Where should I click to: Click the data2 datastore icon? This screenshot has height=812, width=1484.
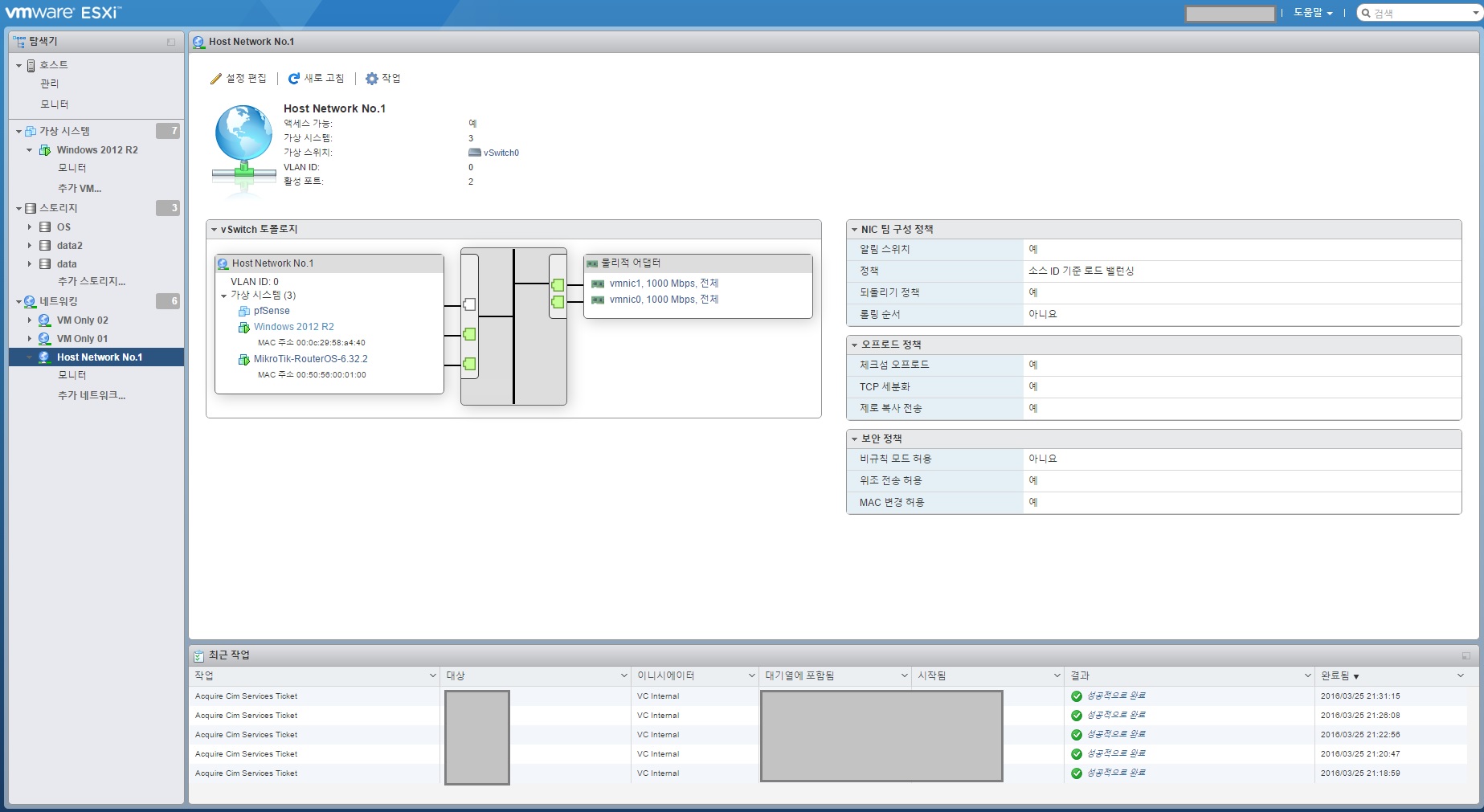click(45, 246)
